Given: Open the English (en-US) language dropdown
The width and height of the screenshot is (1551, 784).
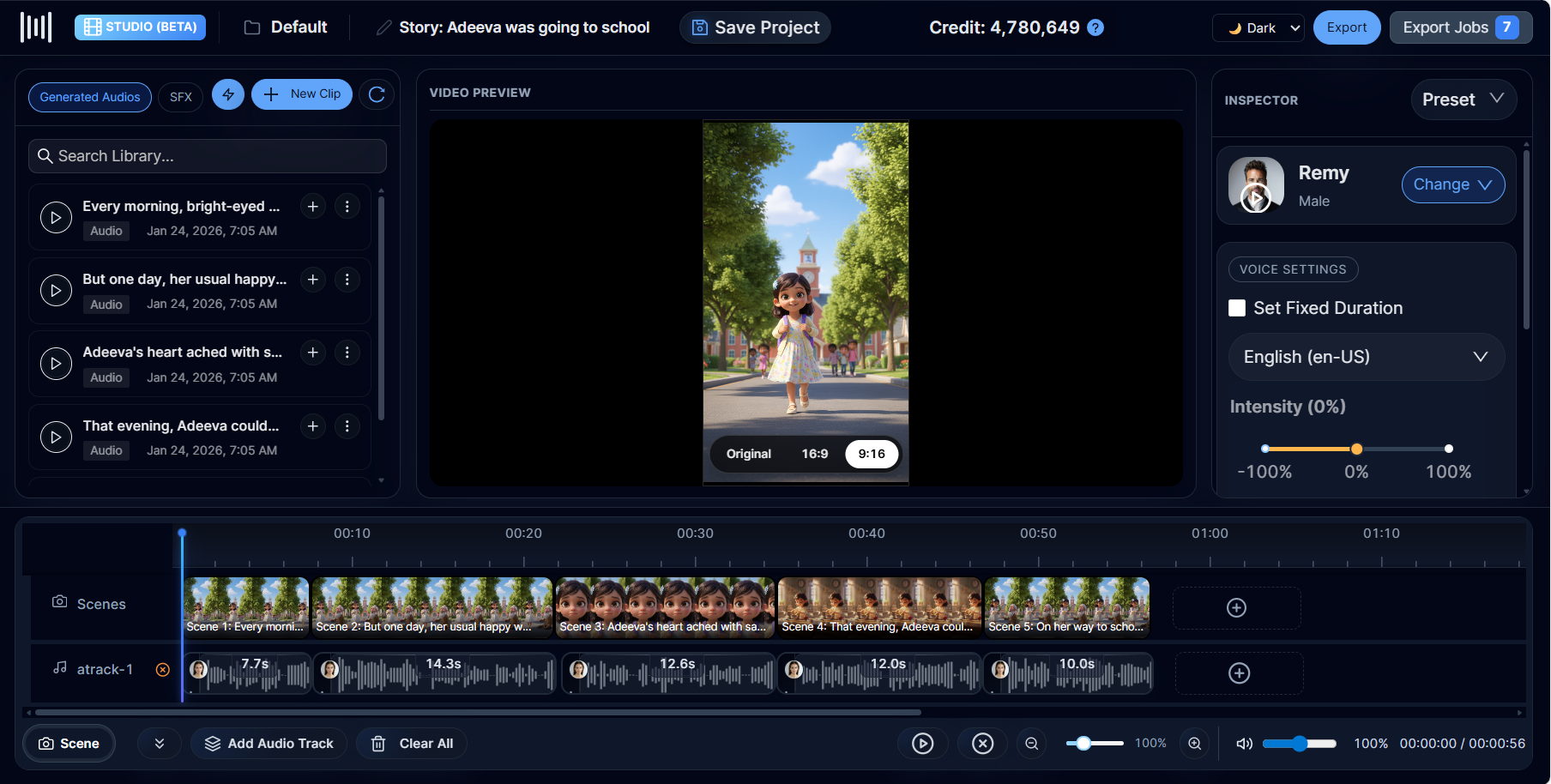Looking at the screenshot, I should 1366,357.
